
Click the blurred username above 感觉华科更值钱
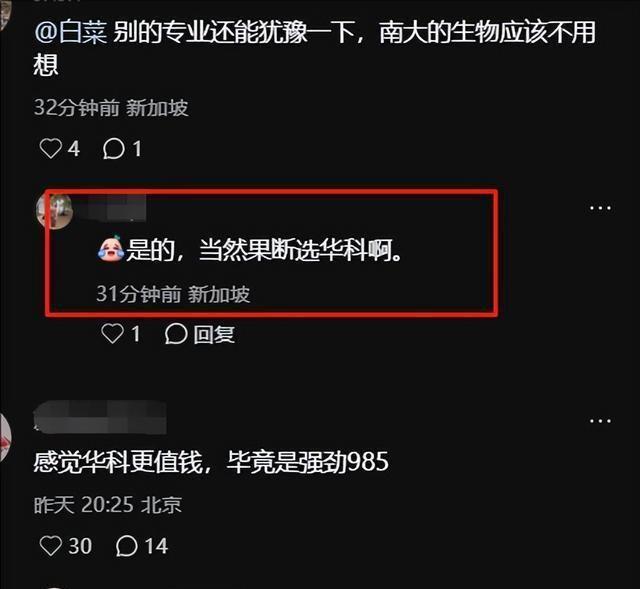(x=100, y=417)
